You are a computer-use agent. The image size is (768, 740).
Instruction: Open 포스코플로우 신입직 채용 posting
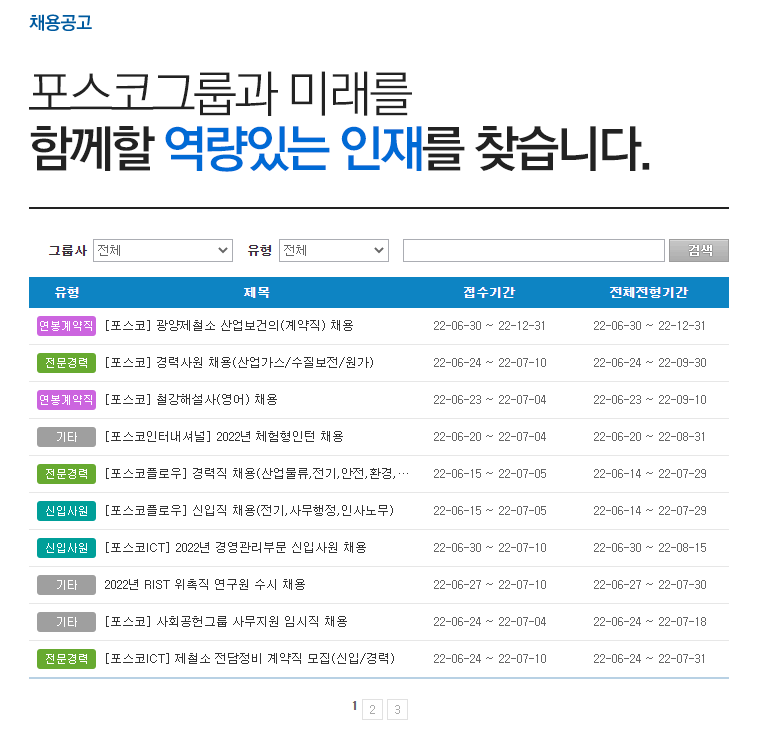[x=249, y=510]
